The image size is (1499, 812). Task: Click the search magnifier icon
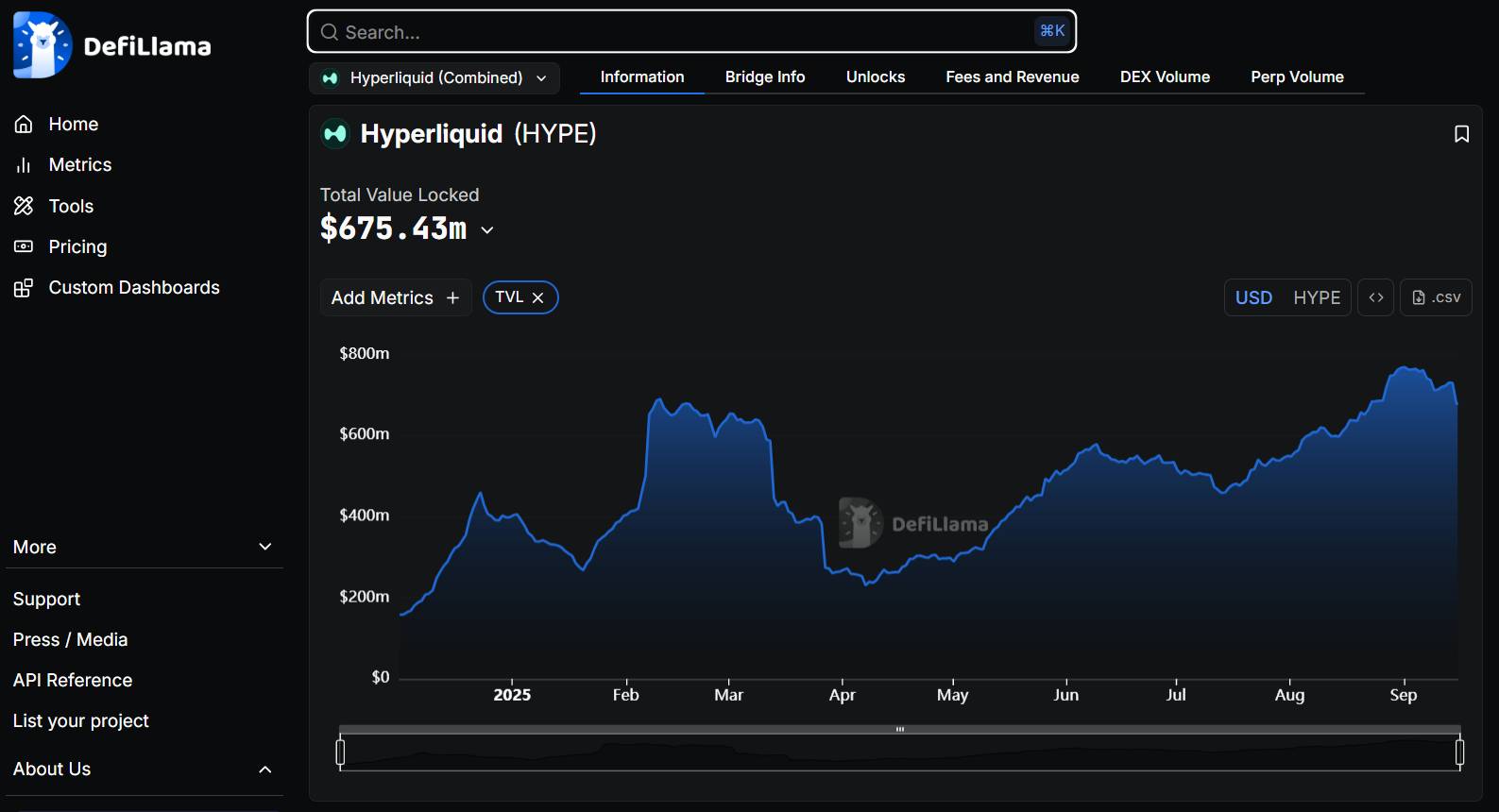tap(330, 32)
